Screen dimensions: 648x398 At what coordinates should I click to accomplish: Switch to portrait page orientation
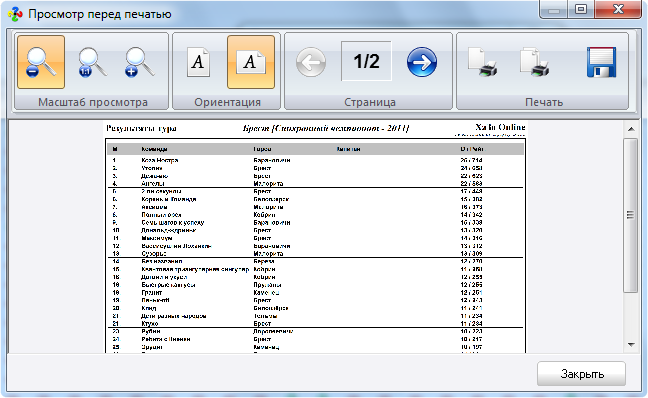point(198,62)
